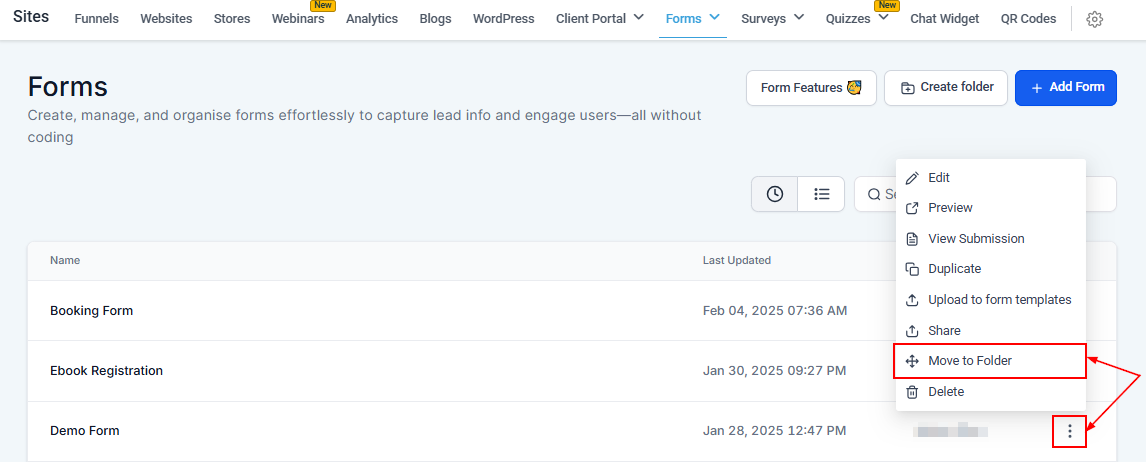The height and width of the screenshot is (462, 1146).
Task: Open the settings gear icon
Action: [1094, 20]
